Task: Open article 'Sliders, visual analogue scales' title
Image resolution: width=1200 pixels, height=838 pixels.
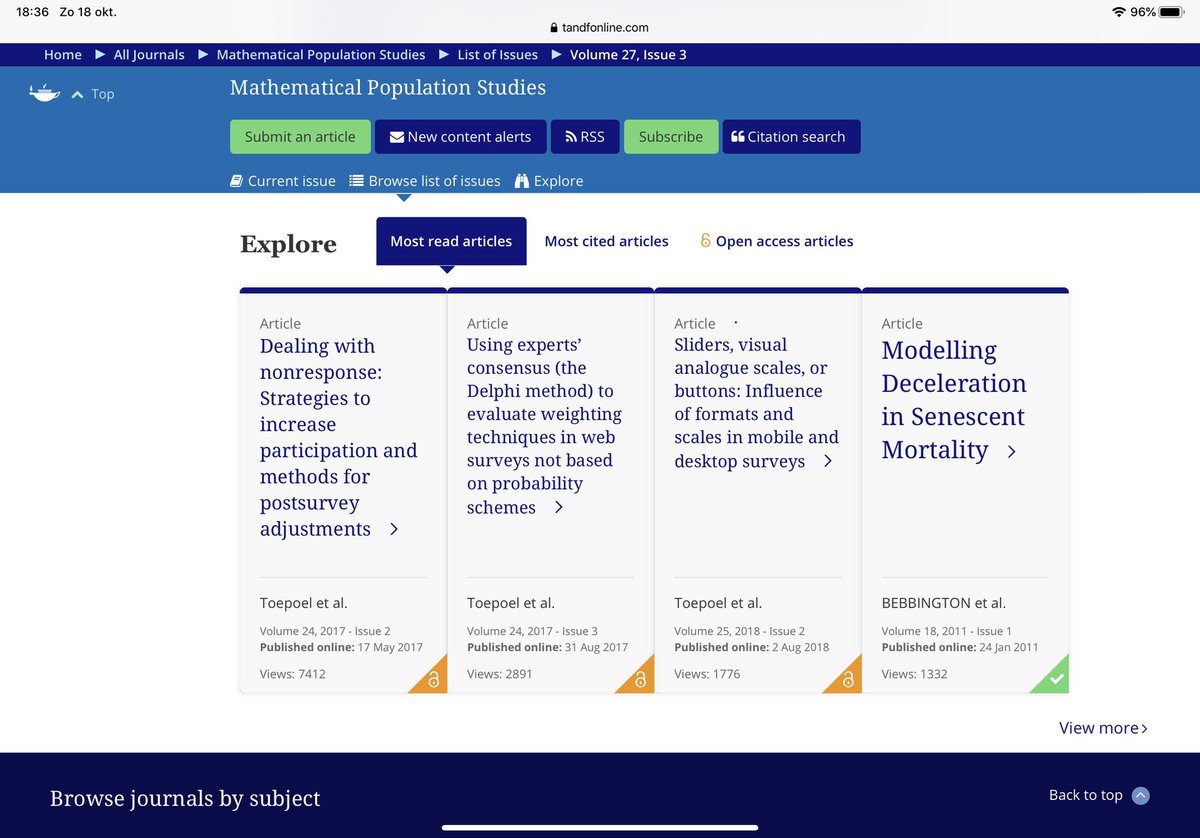Action: coord(756,403)
